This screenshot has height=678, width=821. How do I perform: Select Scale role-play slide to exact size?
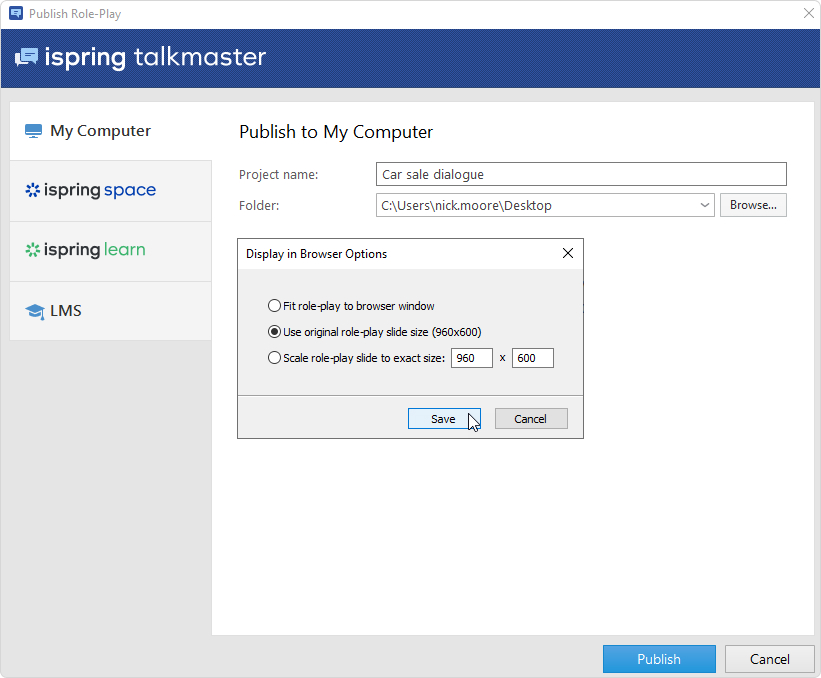(275, 358)
